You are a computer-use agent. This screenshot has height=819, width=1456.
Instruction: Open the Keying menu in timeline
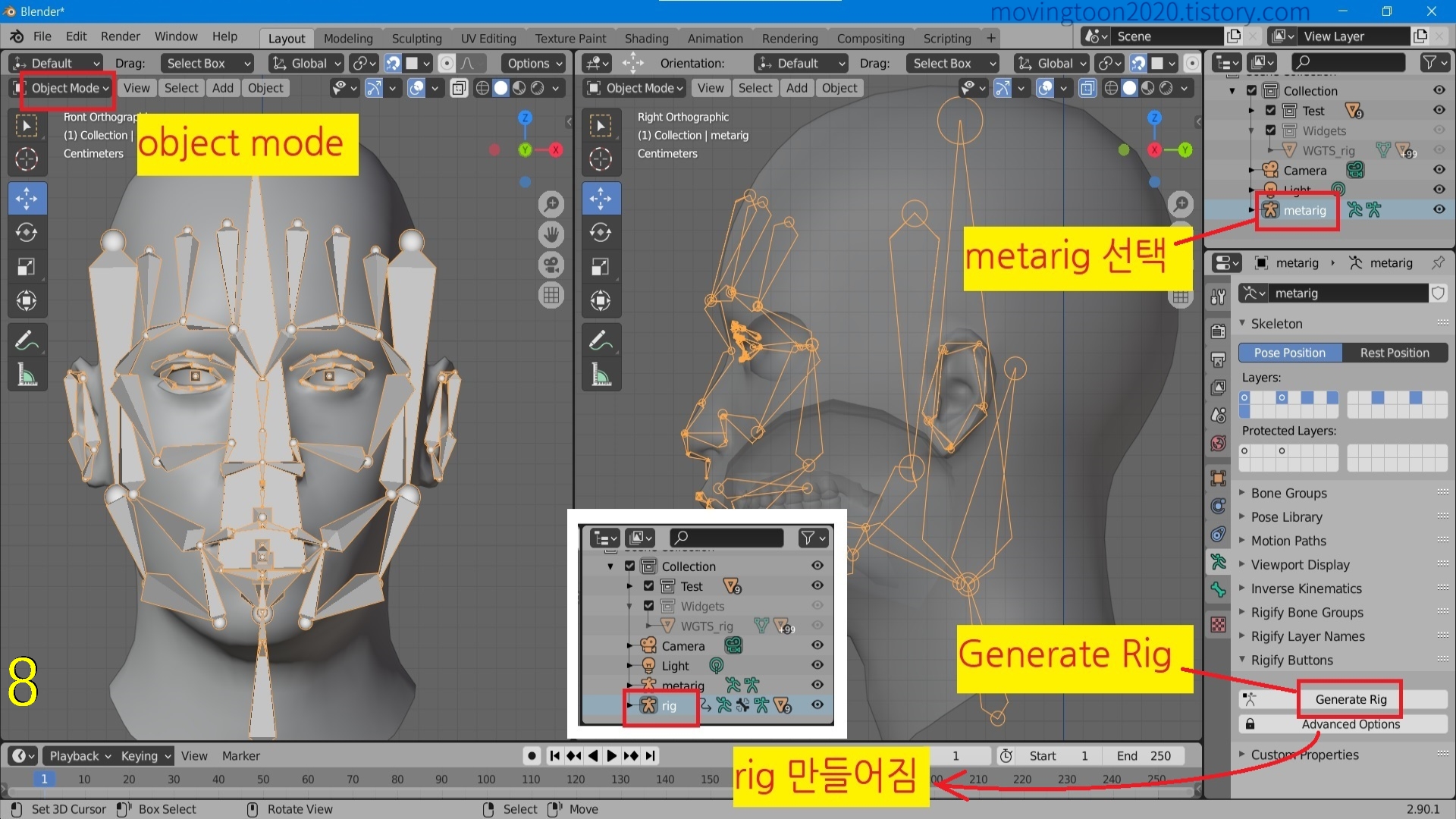click(145, 756)
